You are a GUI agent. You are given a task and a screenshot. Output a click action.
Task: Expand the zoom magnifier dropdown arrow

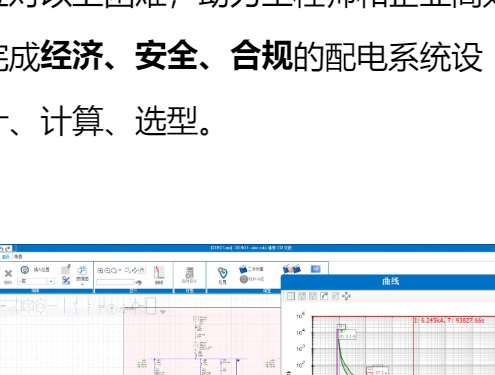pos(120,270)
